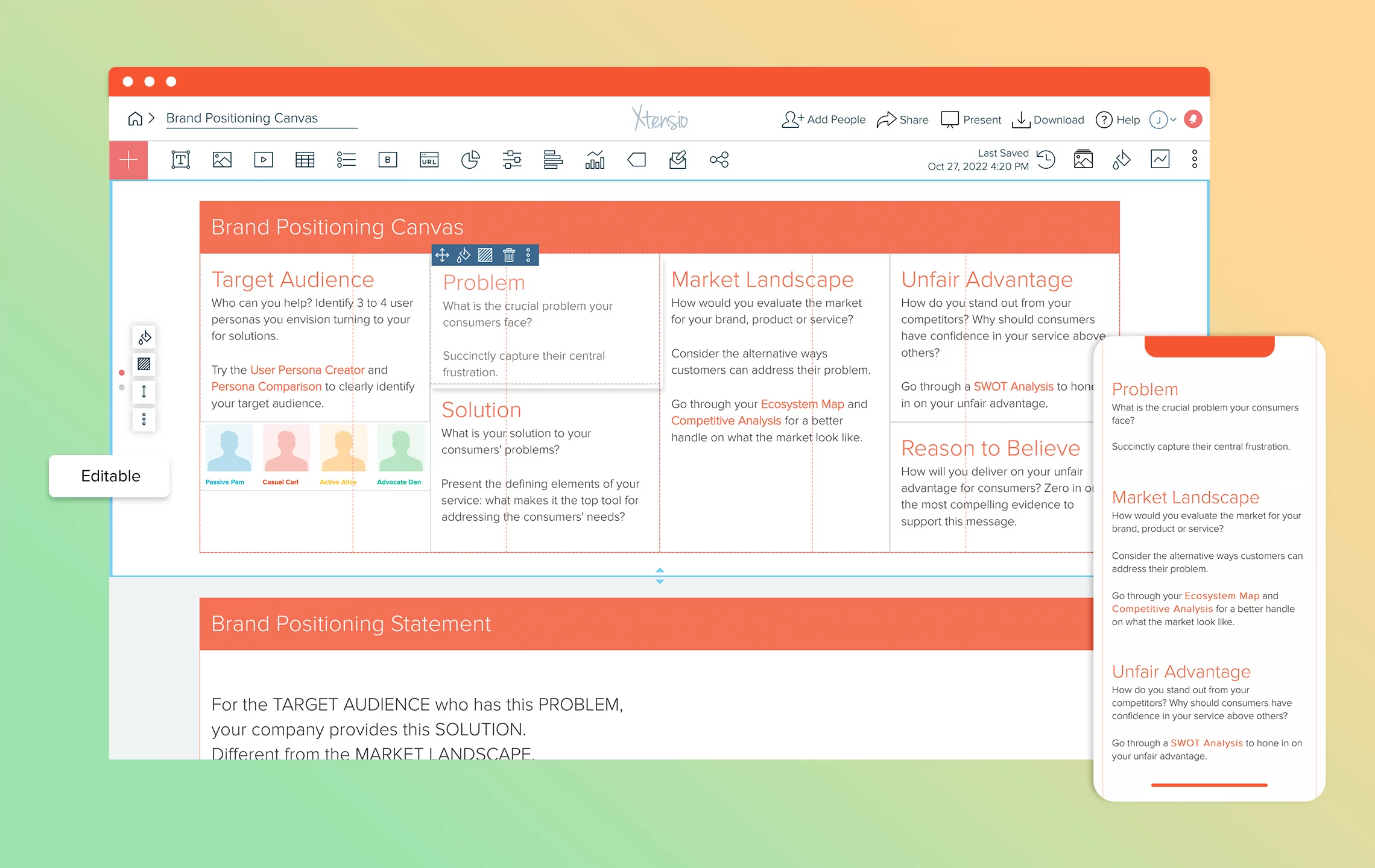1375x868 pixels.
Task: Open the kebab menu on the floating toolbar
Action: (529, 254)
